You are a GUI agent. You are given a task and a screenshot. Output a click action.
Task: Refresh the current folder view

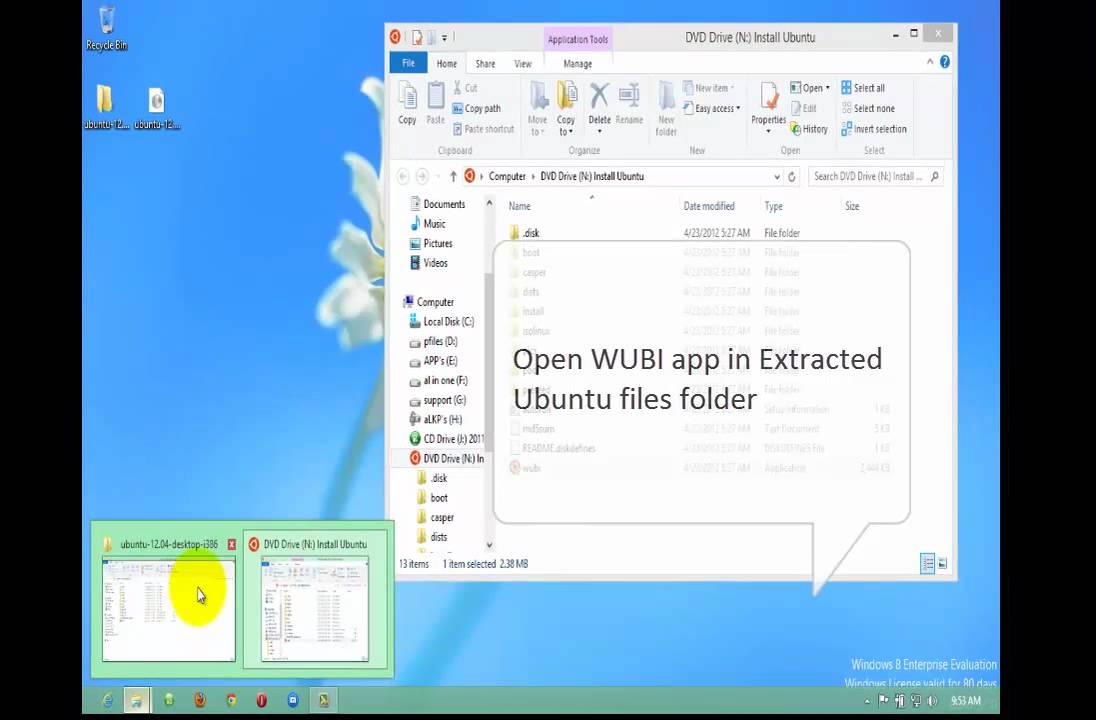792,177
